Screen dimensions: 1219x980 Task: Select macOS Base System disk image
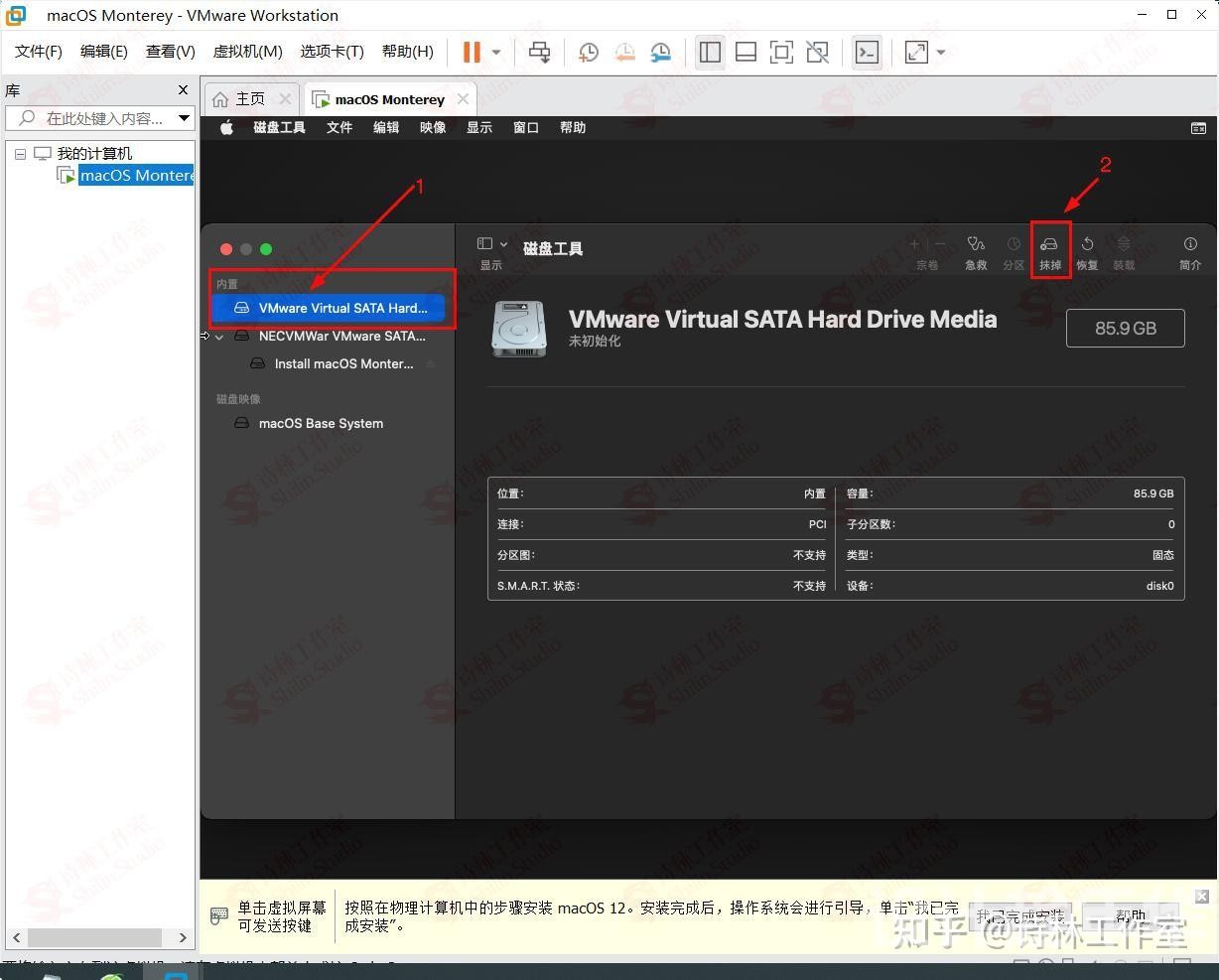click(x=321, y=423)
